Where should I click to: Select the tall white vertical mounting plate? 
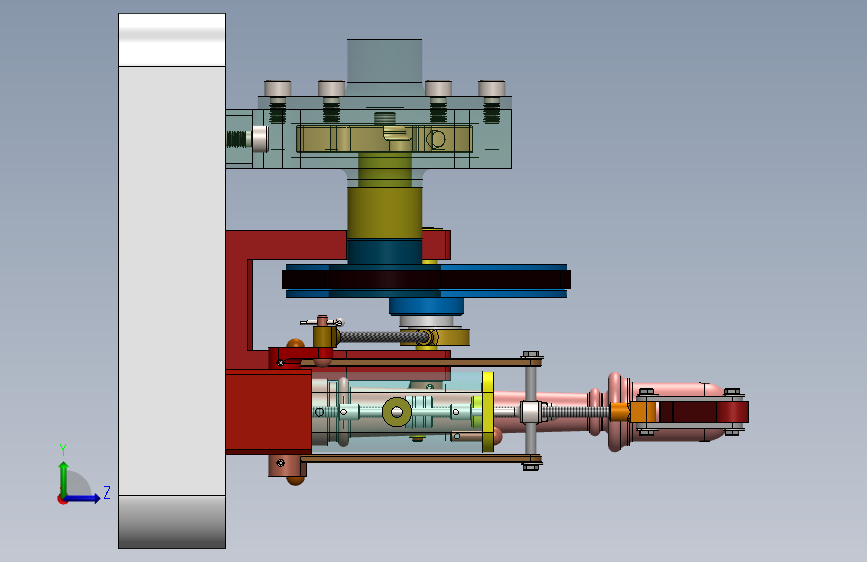coord(172,281)
